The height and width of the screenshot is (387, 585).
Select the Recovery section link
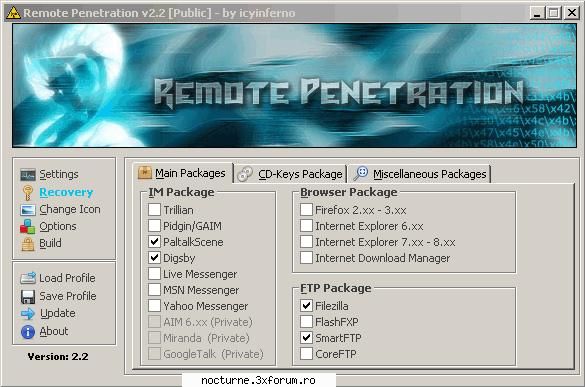pos(66,192)
